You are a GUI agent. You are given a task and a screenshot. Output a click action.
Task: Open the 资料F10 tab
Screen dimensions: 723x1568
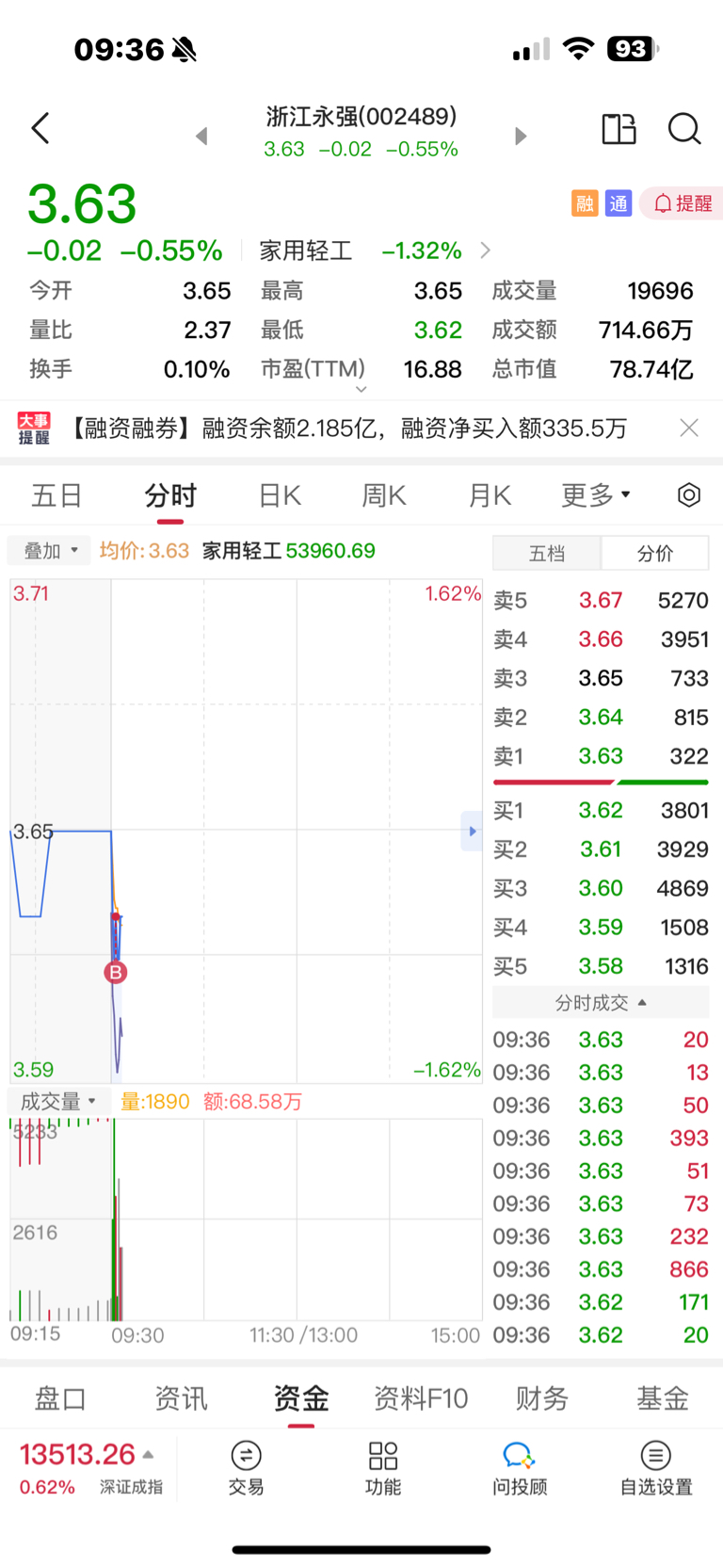click(421, 1398)
